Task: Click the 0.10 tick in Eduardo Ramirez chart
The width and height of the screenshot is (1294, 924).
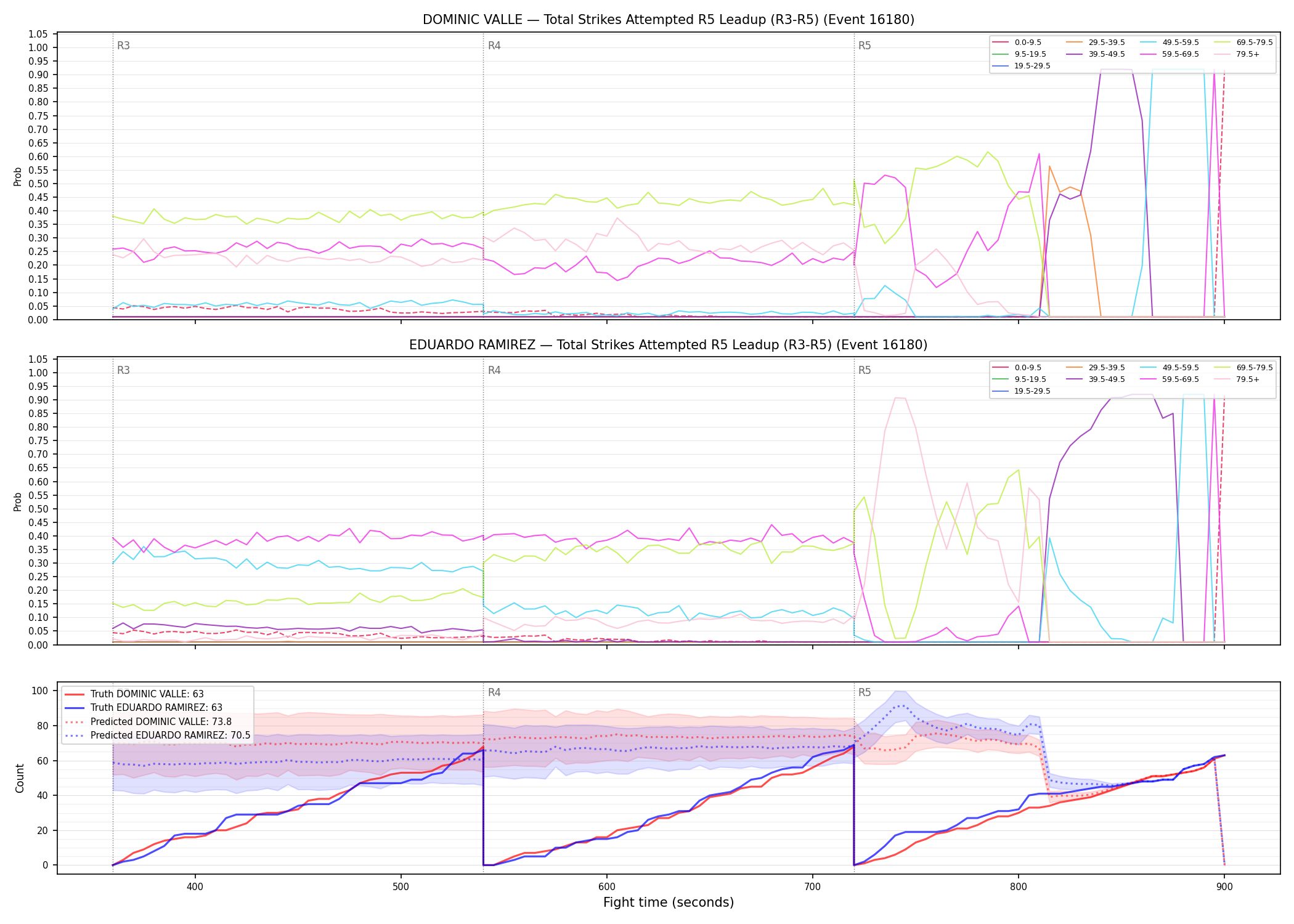Action: [x=38, y=617]
